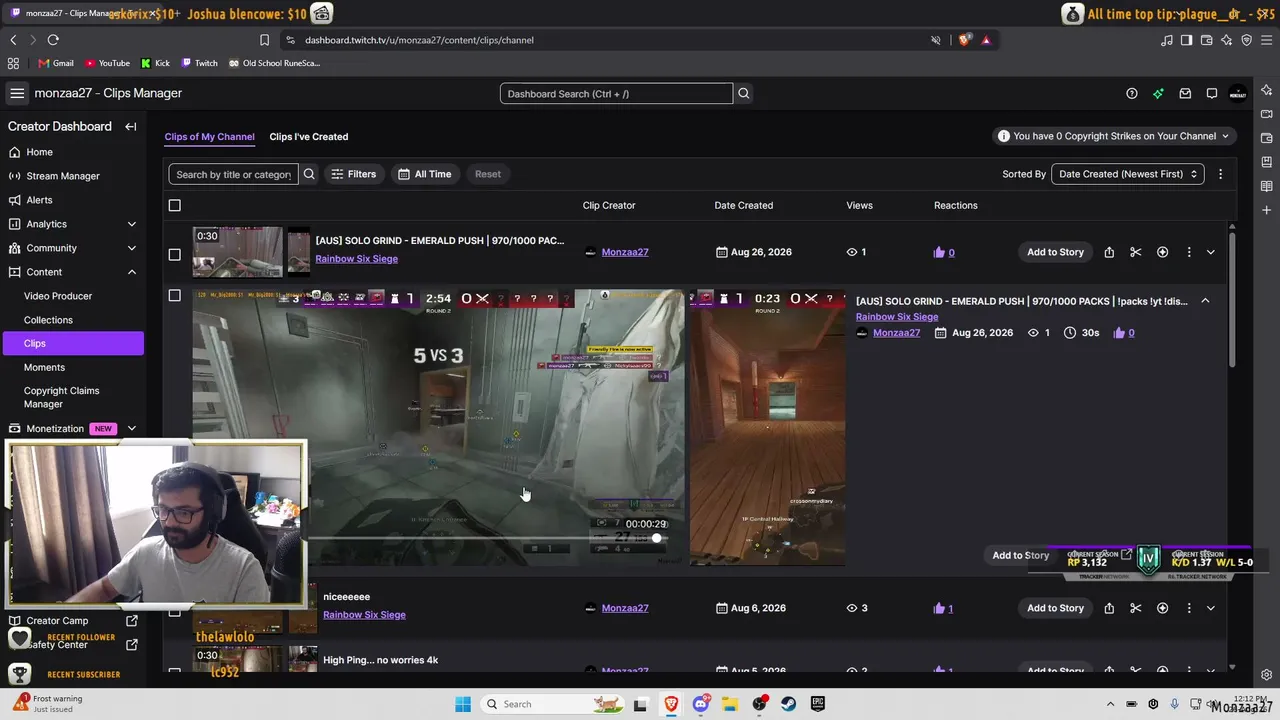
Task: Open more options for the first clip
Action: 1189,252
